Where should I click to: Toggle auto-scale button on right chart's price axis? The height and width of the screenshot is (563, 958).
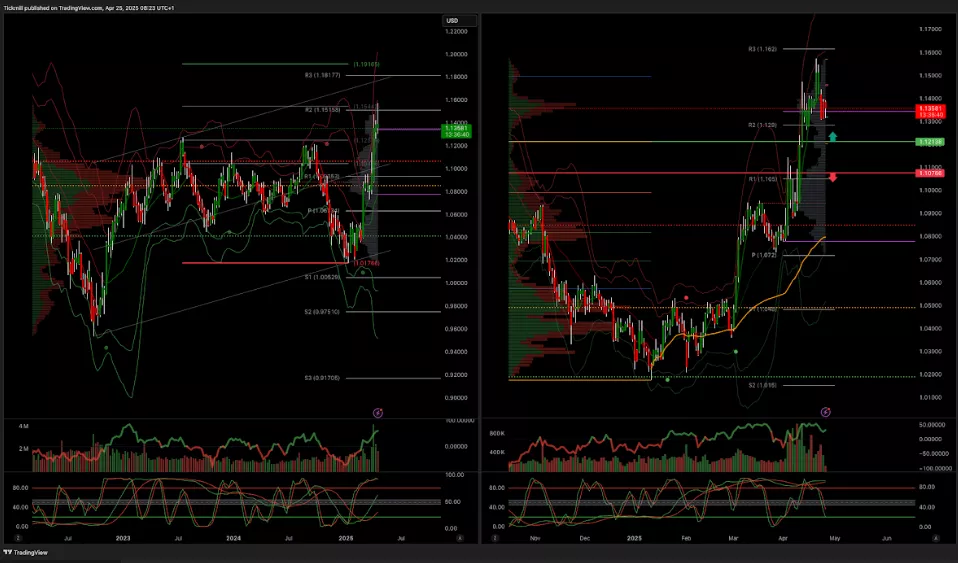(x=937, y=538)
